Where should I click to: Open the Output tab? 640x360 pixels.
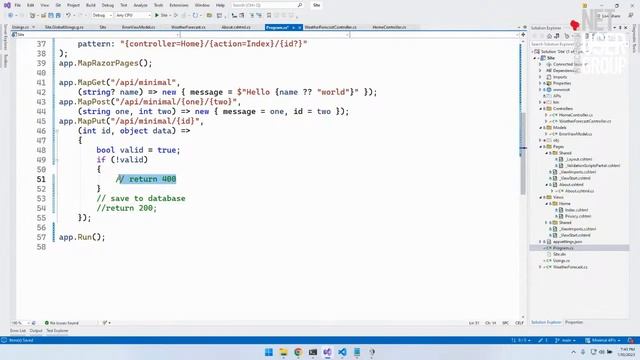[x=36, y=331]
